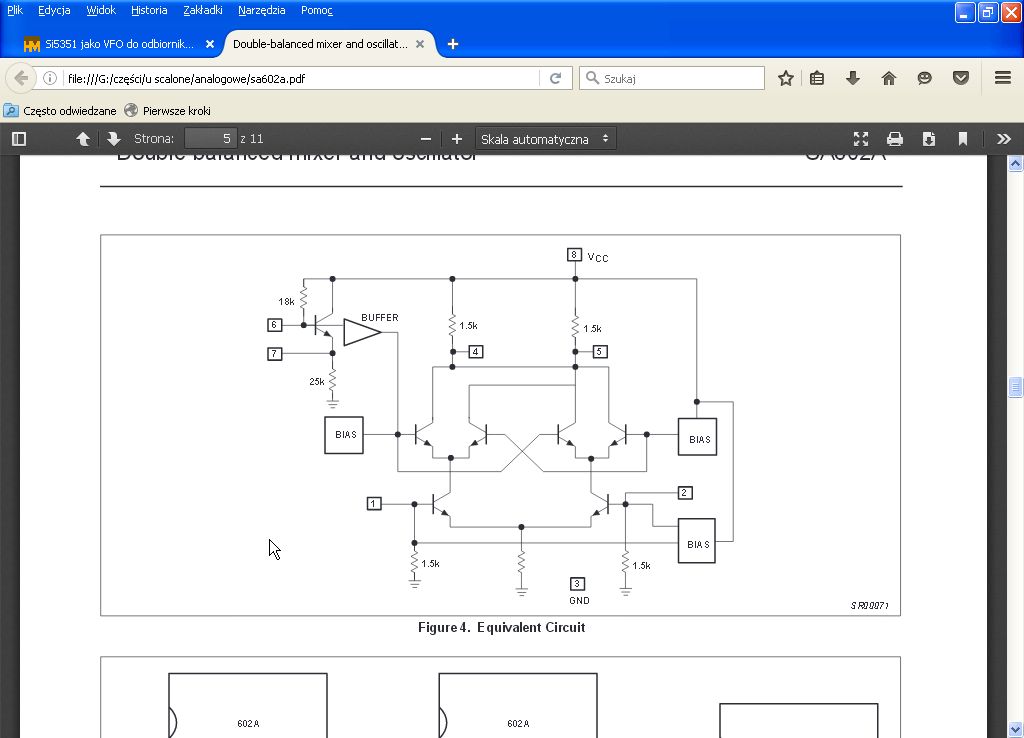This screenshot has width=1024, height=738.
Task: Enter PDF presentation mode
Action: coord(860,139)
